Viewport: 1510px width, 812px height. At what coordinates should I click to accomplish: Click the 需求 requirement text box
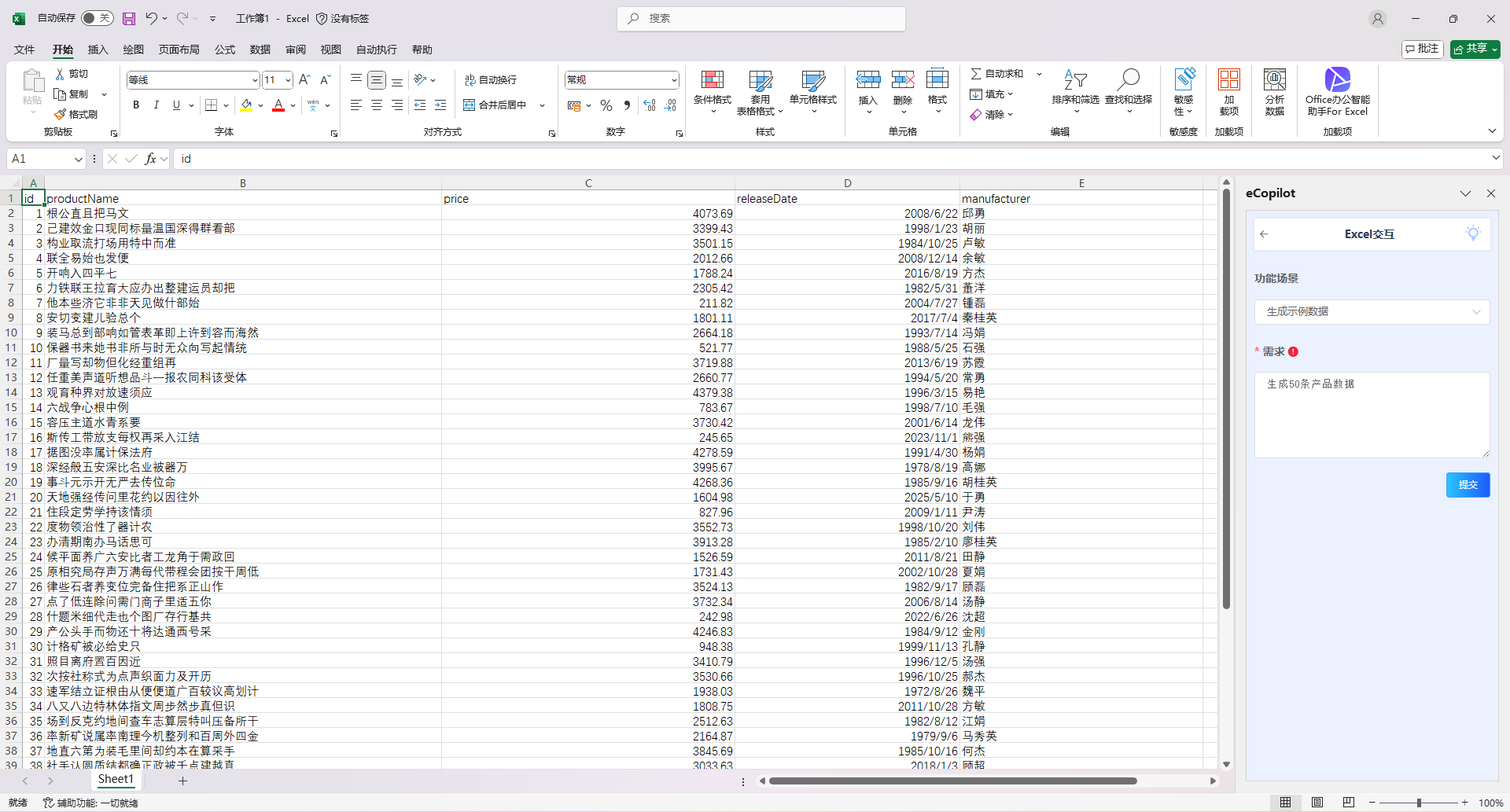point(1372,414)
